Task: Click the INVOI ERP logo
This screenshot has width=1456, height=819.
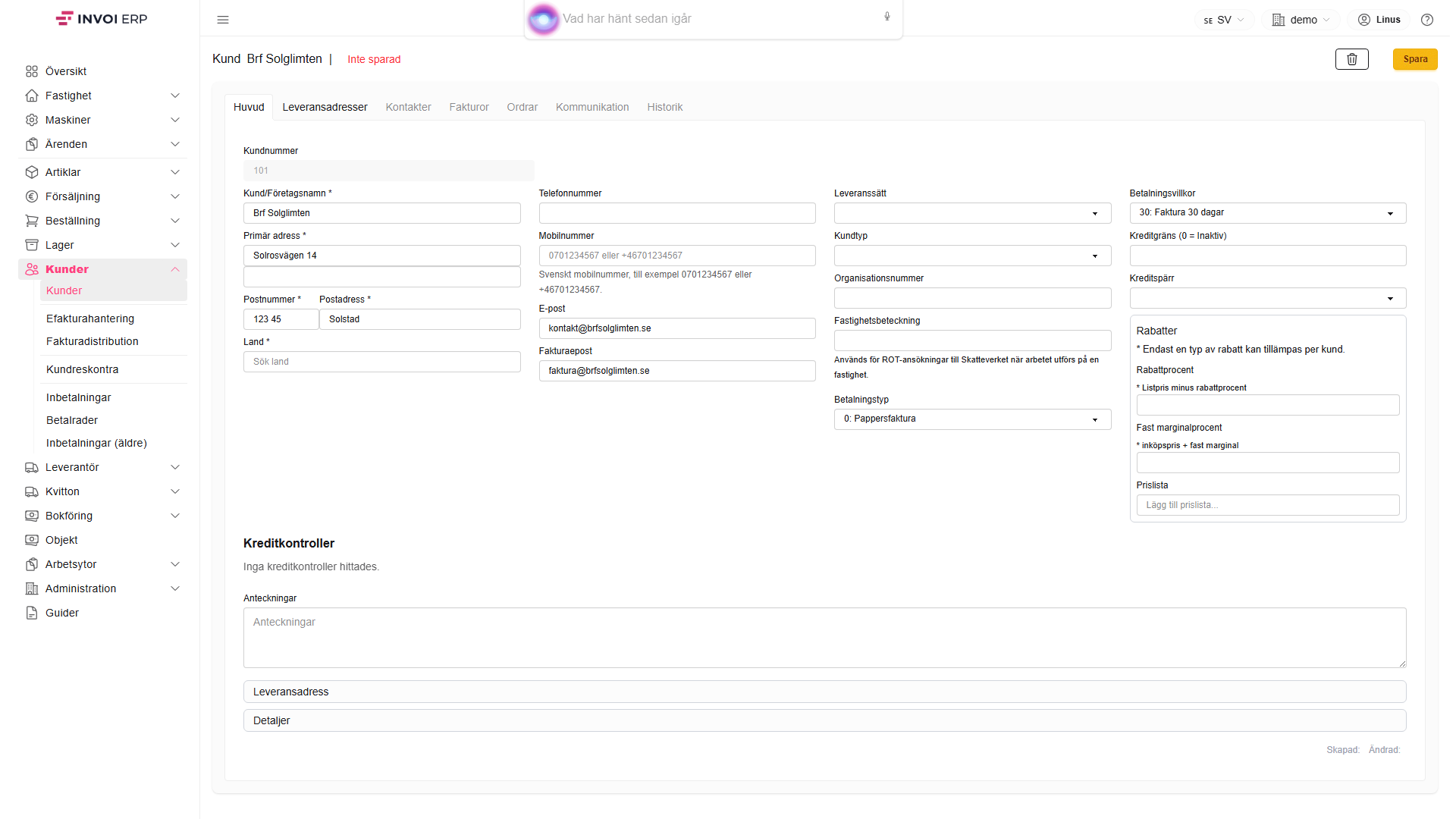Action: [x=102, y=19]
